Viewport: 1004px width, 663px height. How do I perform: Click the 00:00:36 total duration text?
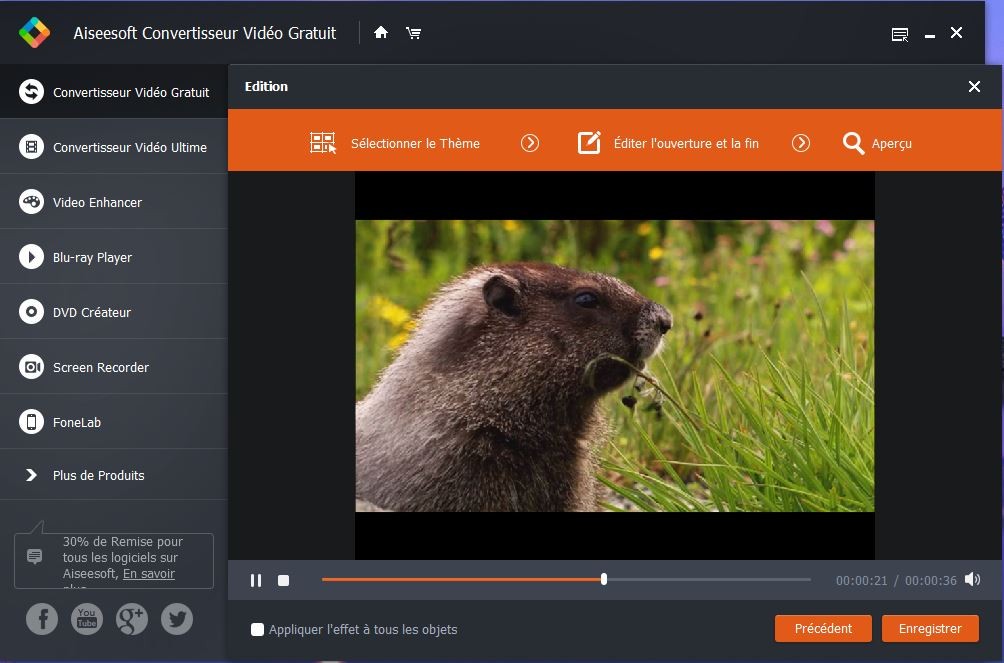(930, 580)
